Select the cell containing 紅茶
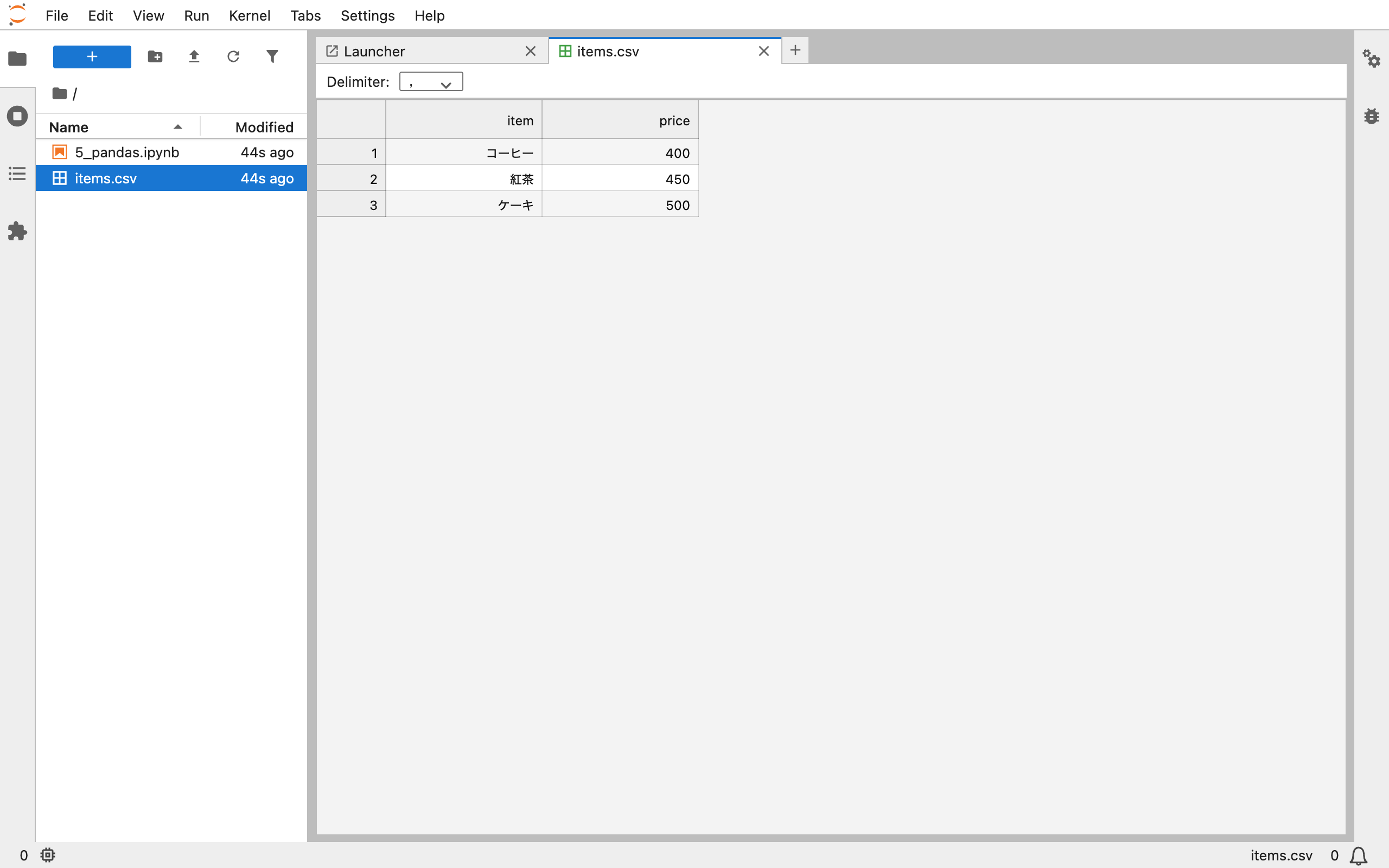1389x868 pixels. [464, 178]
